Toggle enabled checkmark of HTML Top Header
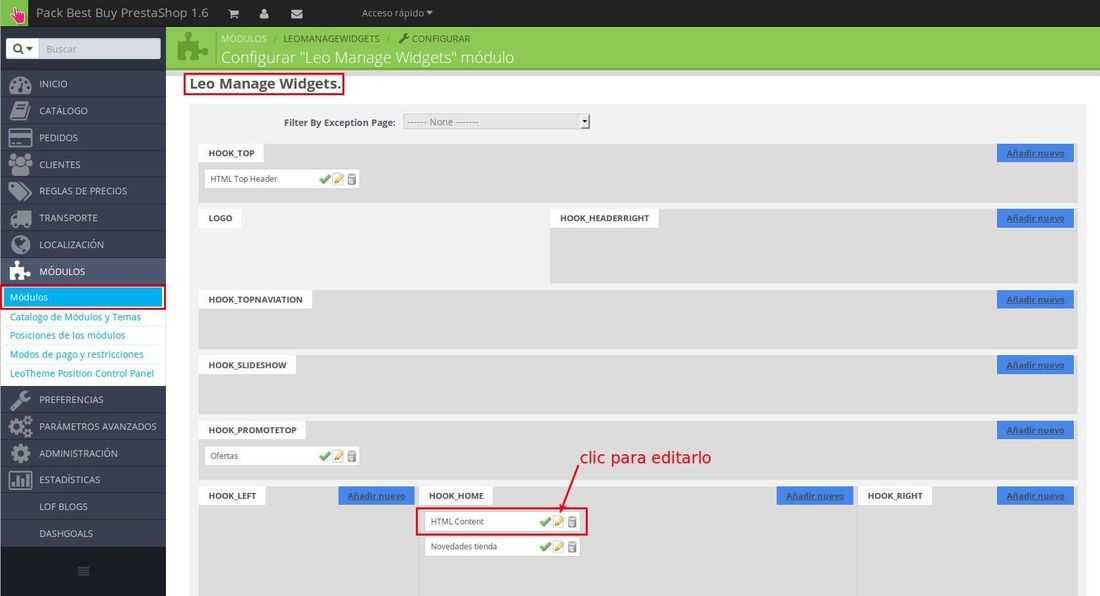 (x=324, y=180)
